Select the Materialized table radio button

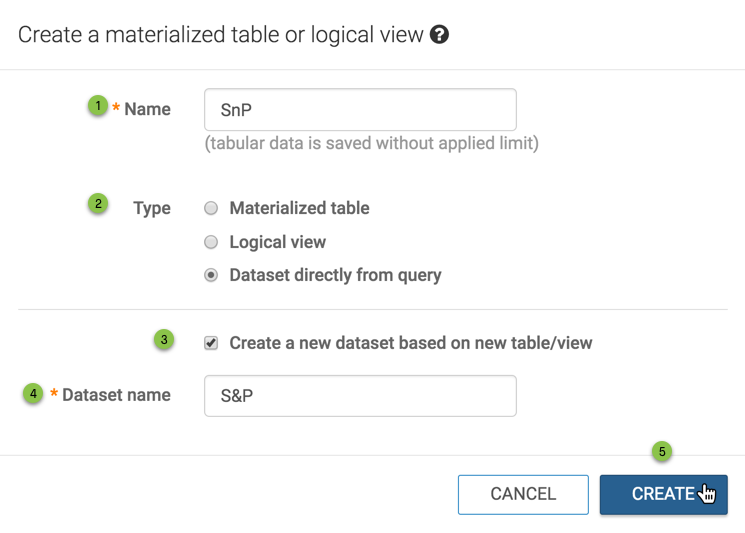point(211,209)
